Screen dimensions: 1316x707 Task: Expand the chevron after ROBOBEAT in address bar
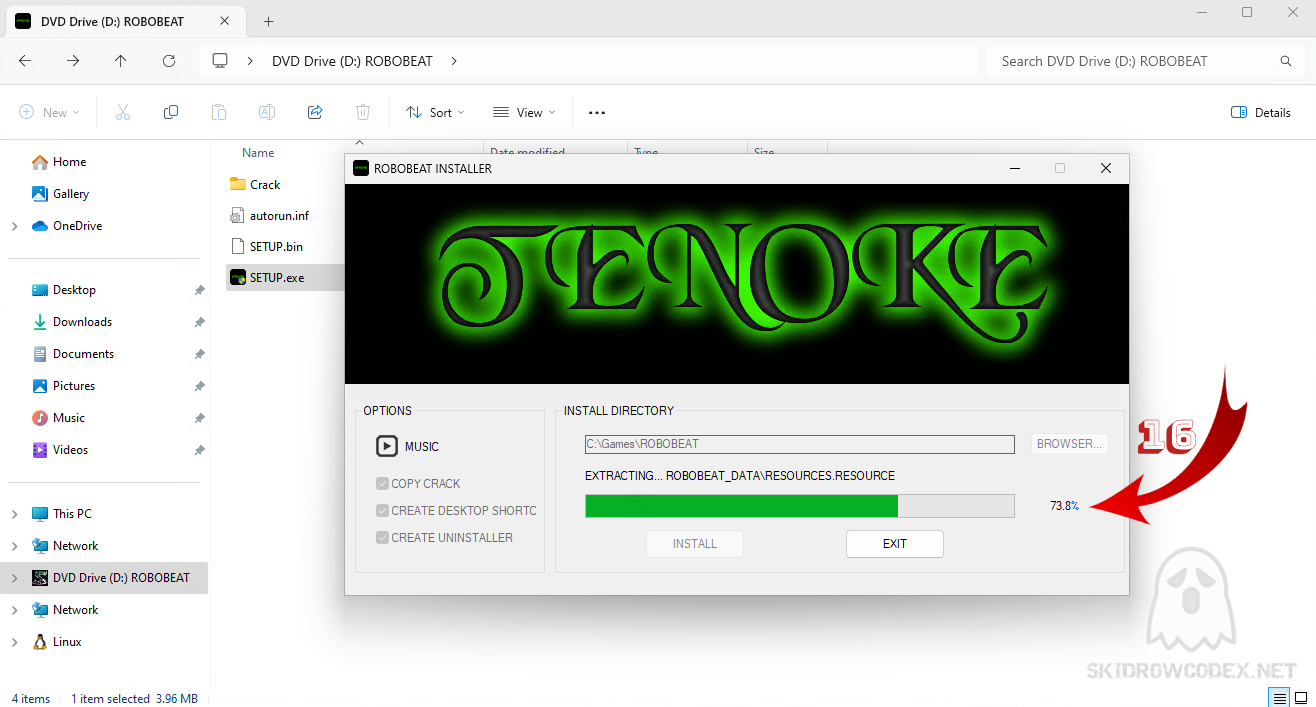point(454,61)
